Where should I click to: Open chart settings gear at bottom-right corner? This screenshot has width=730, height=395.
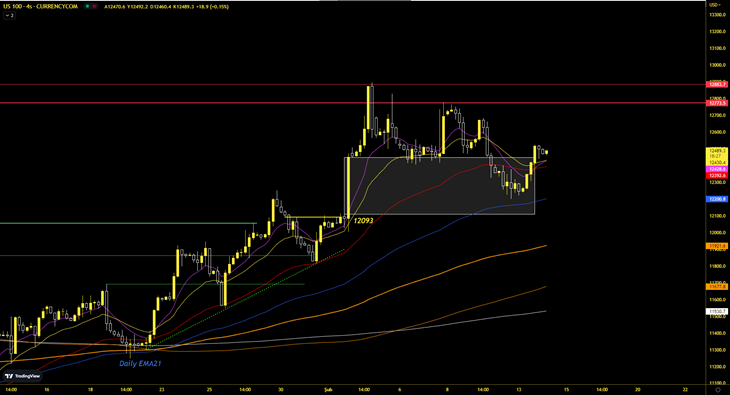(x=717, y=389)
